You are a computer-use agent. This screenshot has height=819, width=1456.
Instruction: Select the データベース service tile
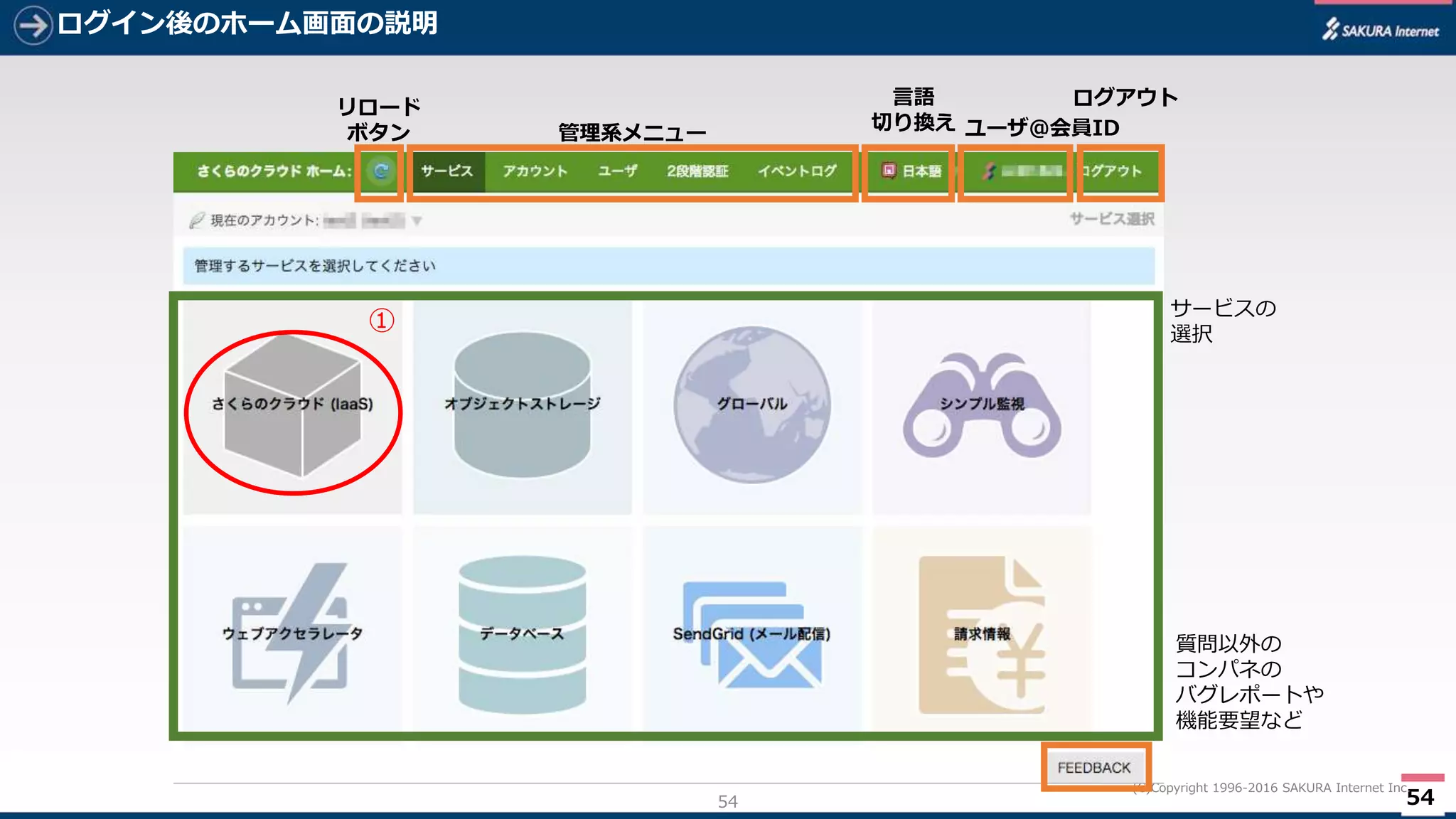pyautogui.click(x=523, y=629)
